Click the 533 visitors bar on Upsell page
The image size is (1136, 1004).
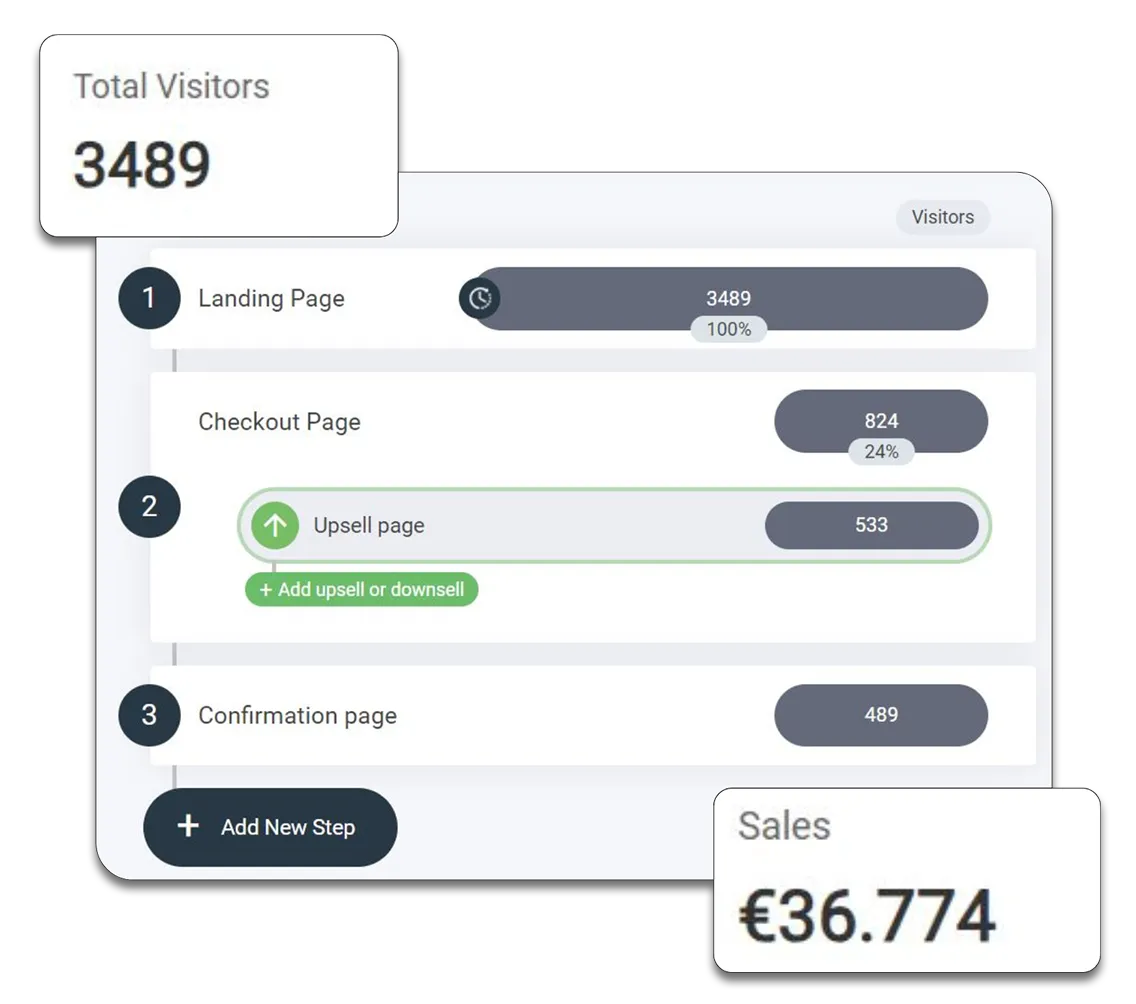click(871, 525)
